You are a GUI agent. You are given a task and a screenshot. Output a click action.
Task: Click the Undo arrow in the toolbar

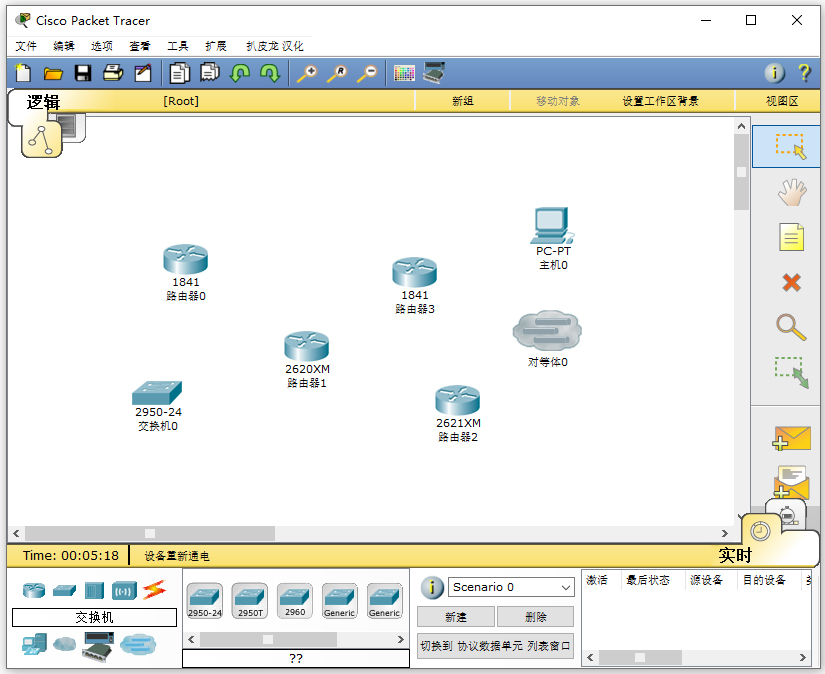pyautogui.click(x=240, y=73)
